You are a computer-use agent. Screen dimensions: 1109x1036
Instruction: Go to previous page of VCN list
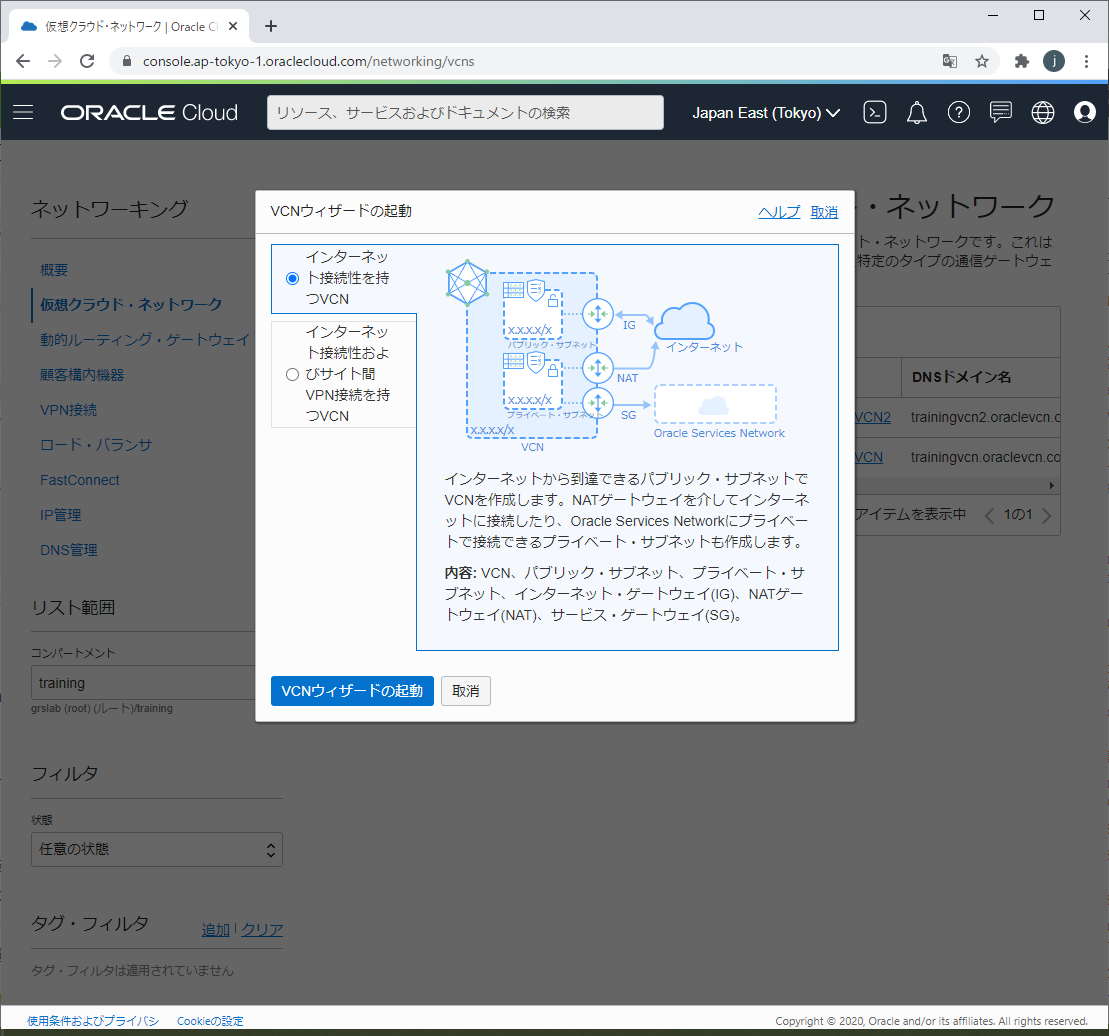click(x=989, y=515)
